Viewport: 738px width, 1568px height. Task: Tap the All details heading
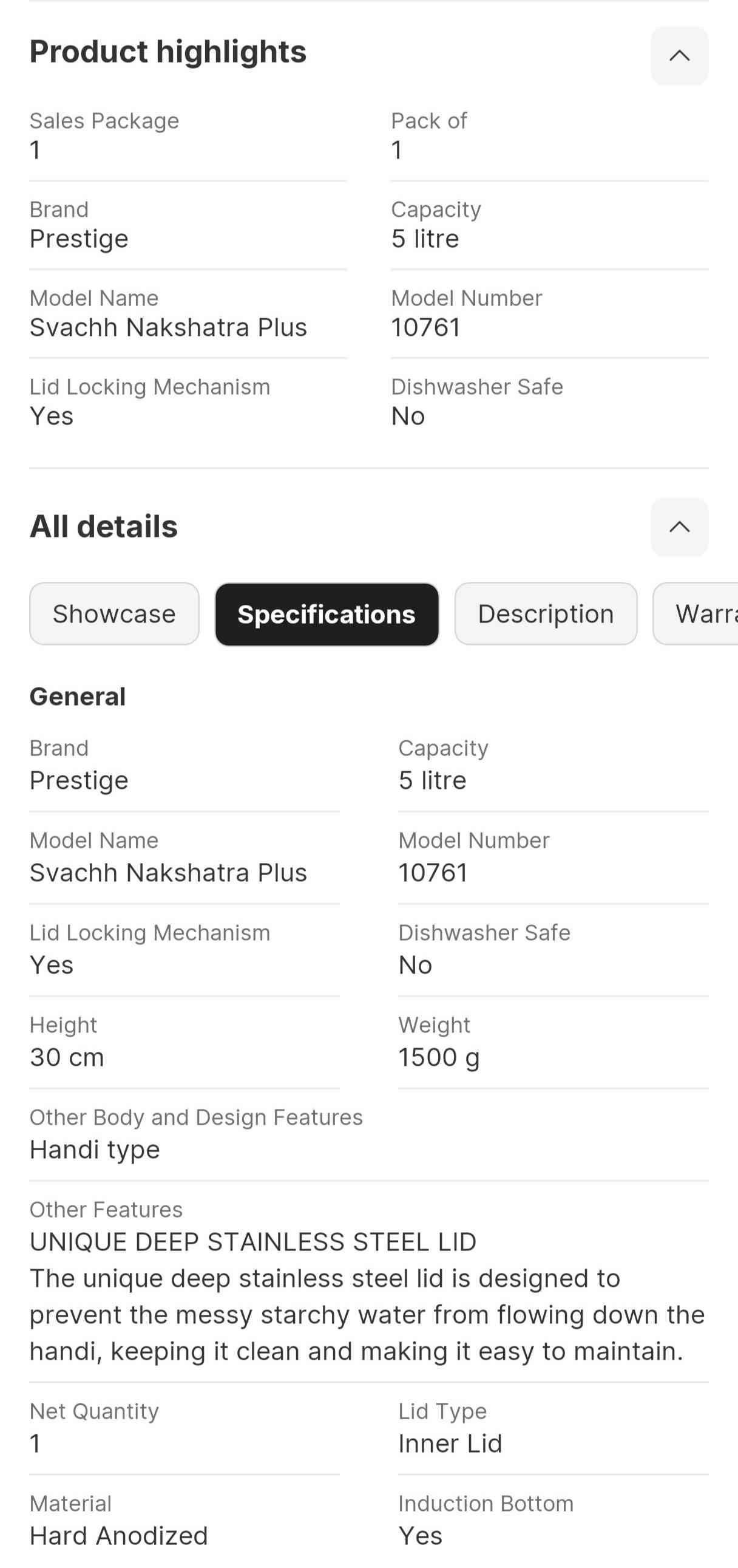pyautogui.click(x=103, y=527)
